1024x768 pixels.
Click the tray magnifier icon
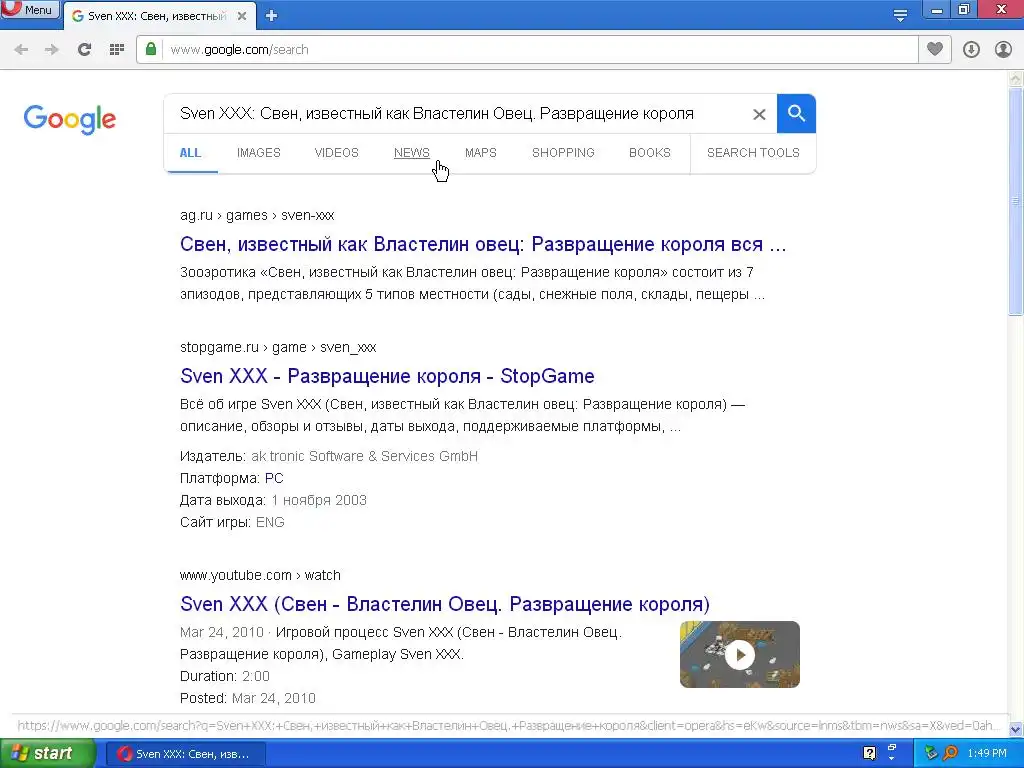click(950, 754)
